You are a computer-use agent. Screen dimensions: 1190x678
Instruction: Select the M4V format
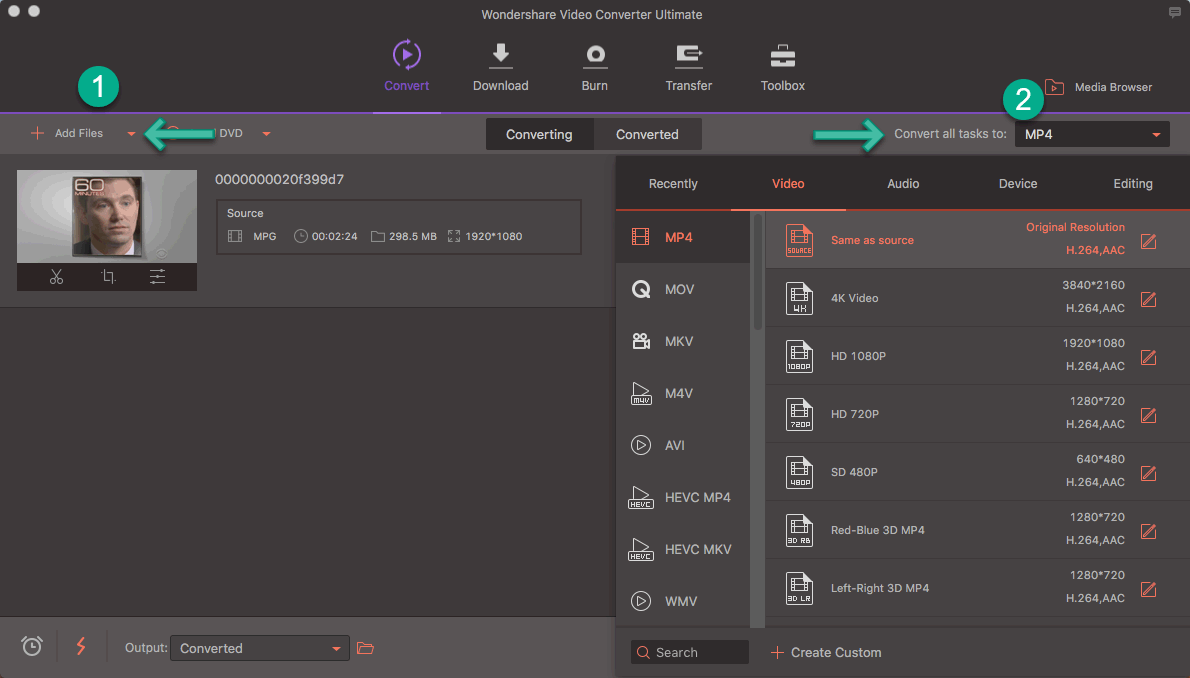pyautogui.click(x=683, y=393)
